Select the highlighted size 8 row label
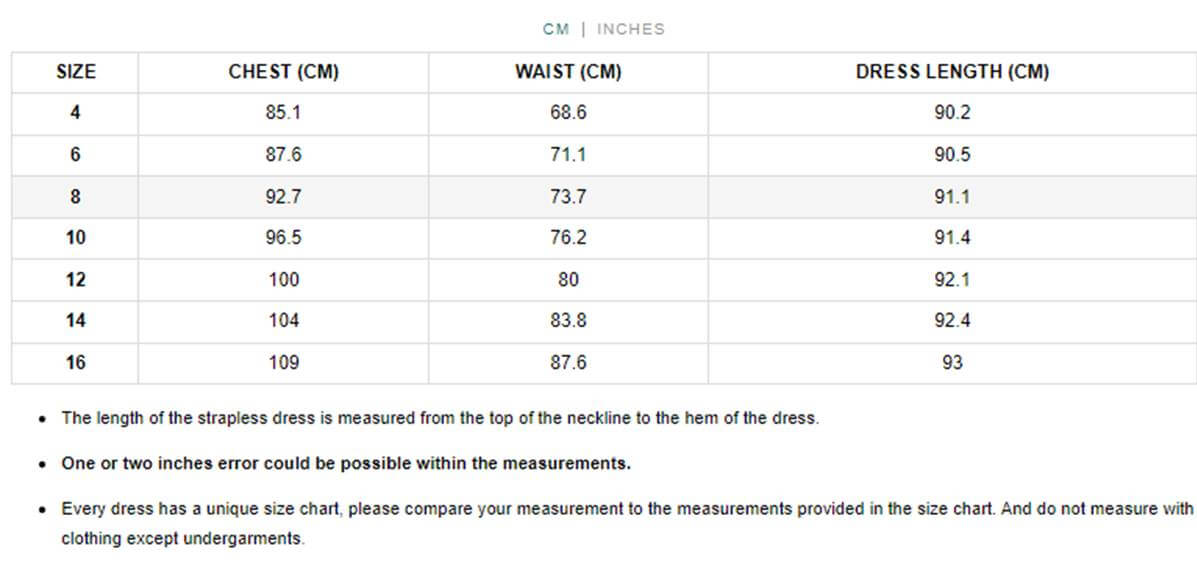This screenshot has height=568, width=1197. pyautogui.click(x=75, y=197)
